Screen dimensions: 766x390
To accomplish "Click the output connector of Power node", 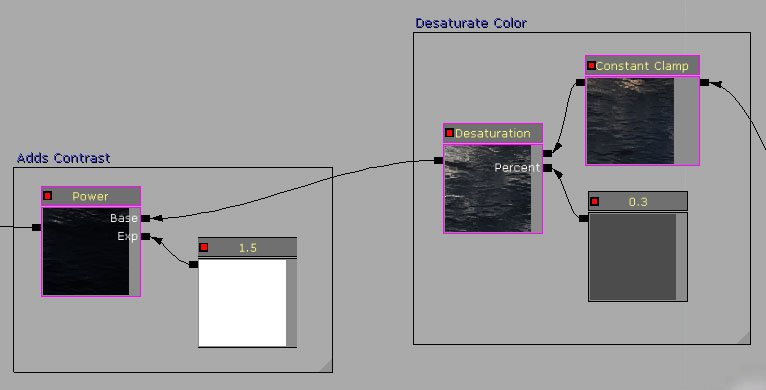I will click(37, 227).
